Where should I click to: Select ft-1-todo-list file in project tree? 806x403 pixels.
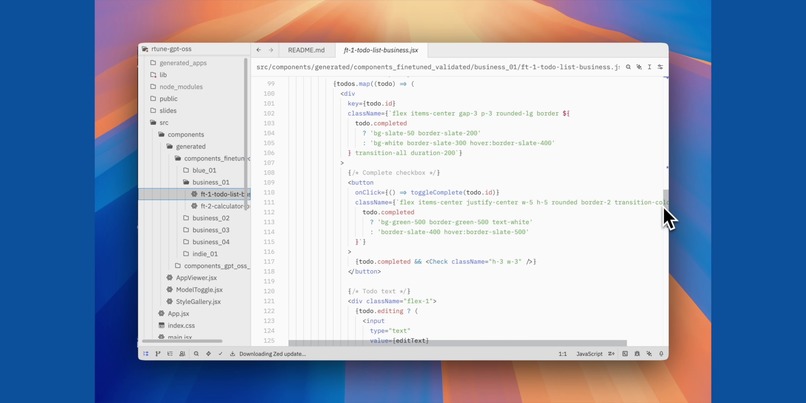pyautogui.click(x=194, y=194)
